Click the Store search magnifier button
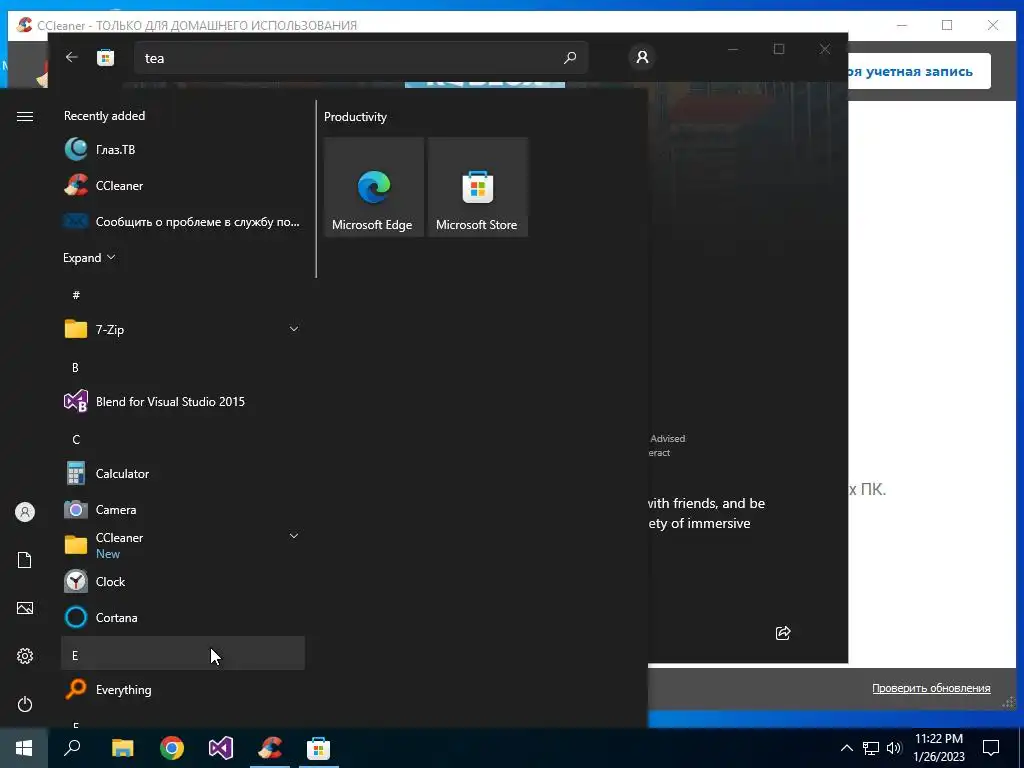The width and height of the screenshot is (1024, 768). [x=570, y=58]
